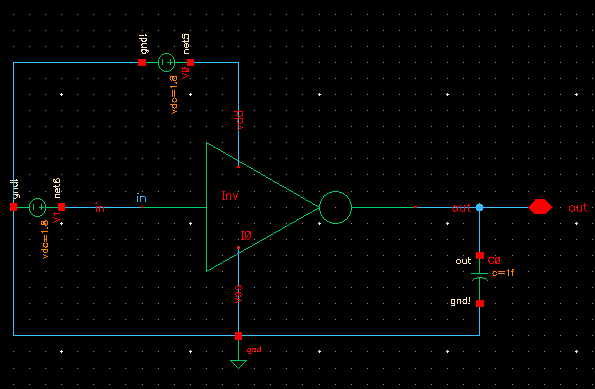Select the inverter output bubble circle
The image size is (595, 389).
[335, 208]
